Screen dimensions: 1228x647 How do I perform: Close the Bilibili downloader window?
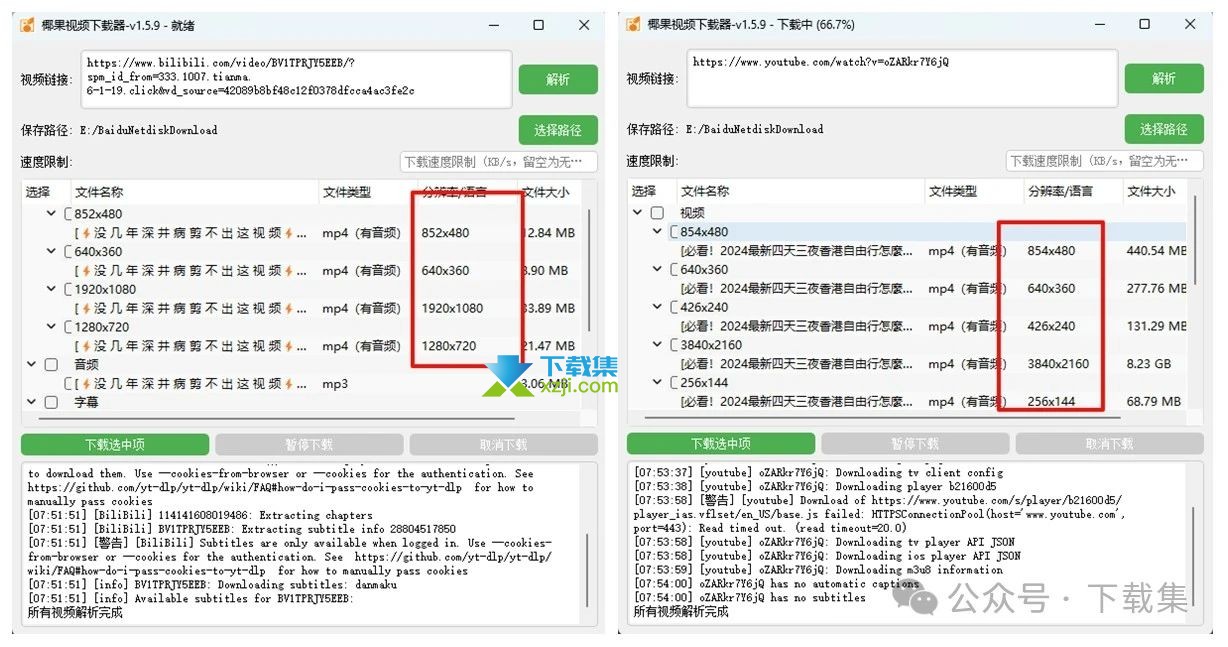pos(584,25)
